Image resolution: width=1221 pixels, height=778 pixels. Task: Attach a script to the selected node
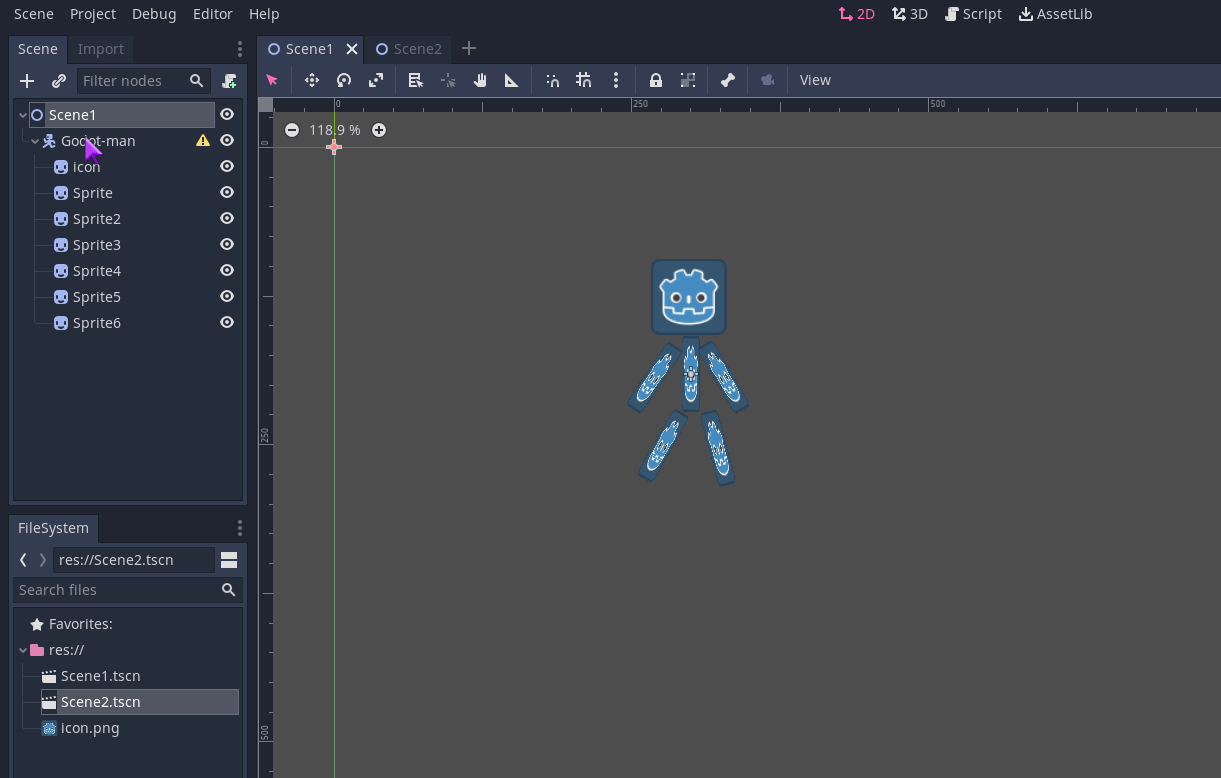(229, 81)
